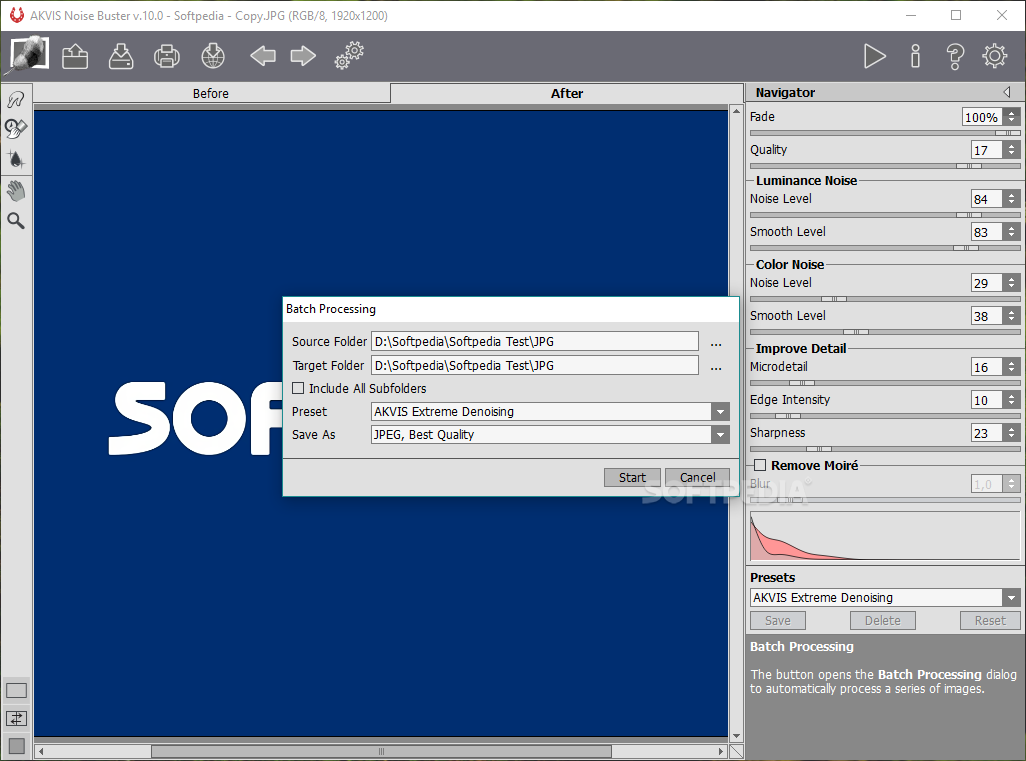Click the presets Save button
1026x761 pixels.
[x=777, y=620]
